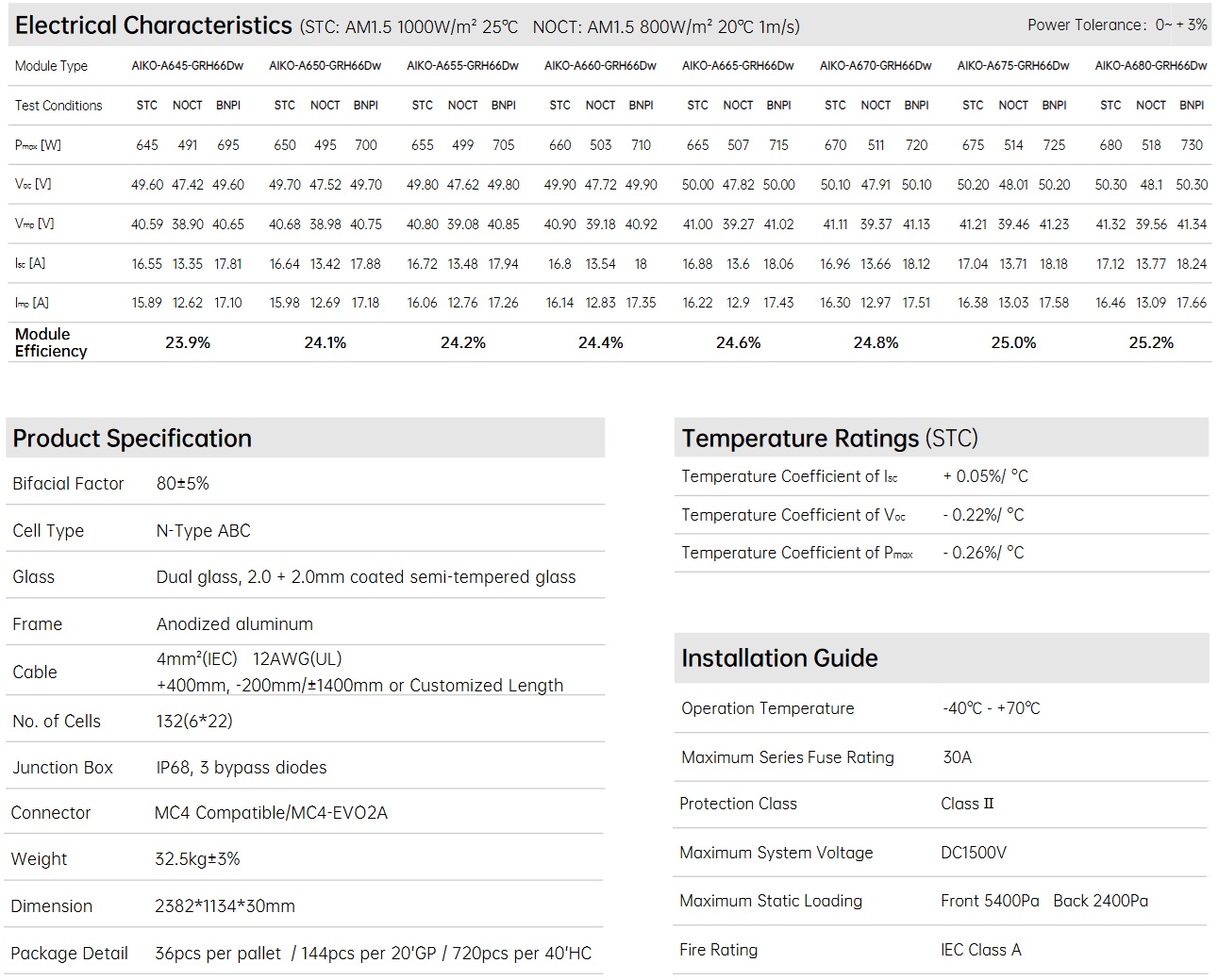Click the 'Installation Guide' heading
The height and width of the screenshot is (980, 1218).
(x=779, y=658)
